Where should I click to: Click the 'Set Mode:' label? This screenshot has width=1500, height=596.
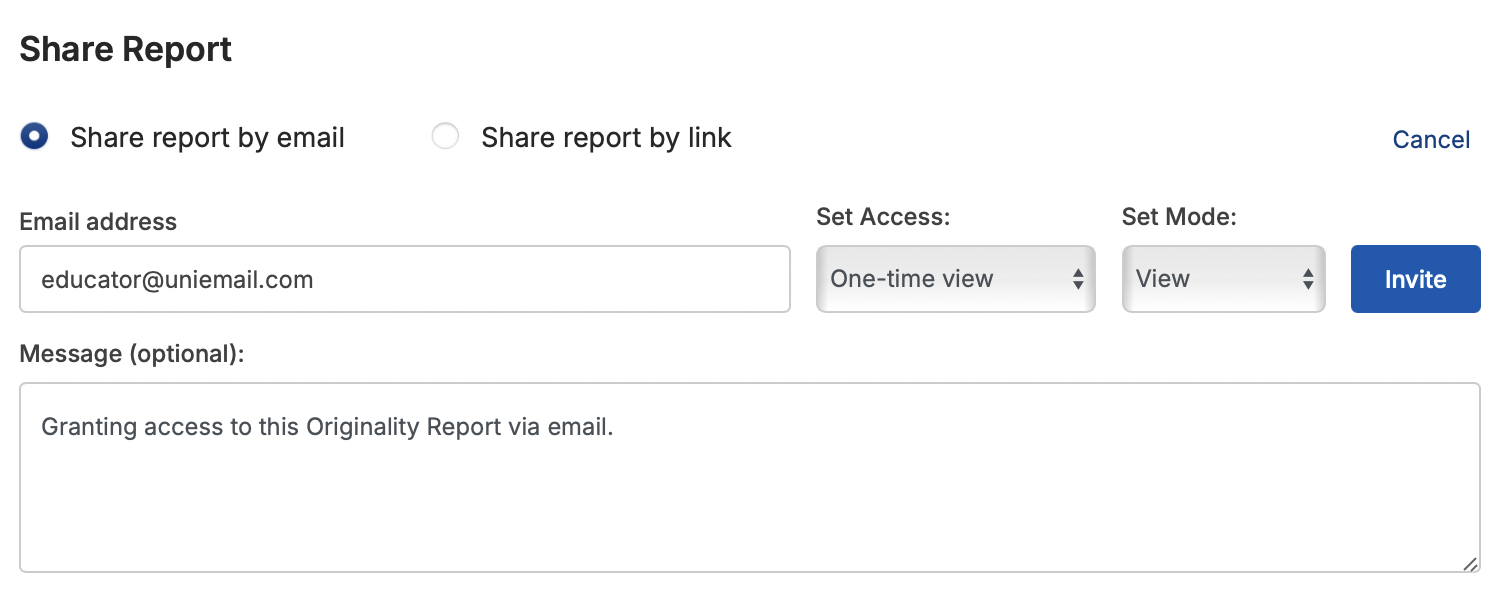[1179, 217]
